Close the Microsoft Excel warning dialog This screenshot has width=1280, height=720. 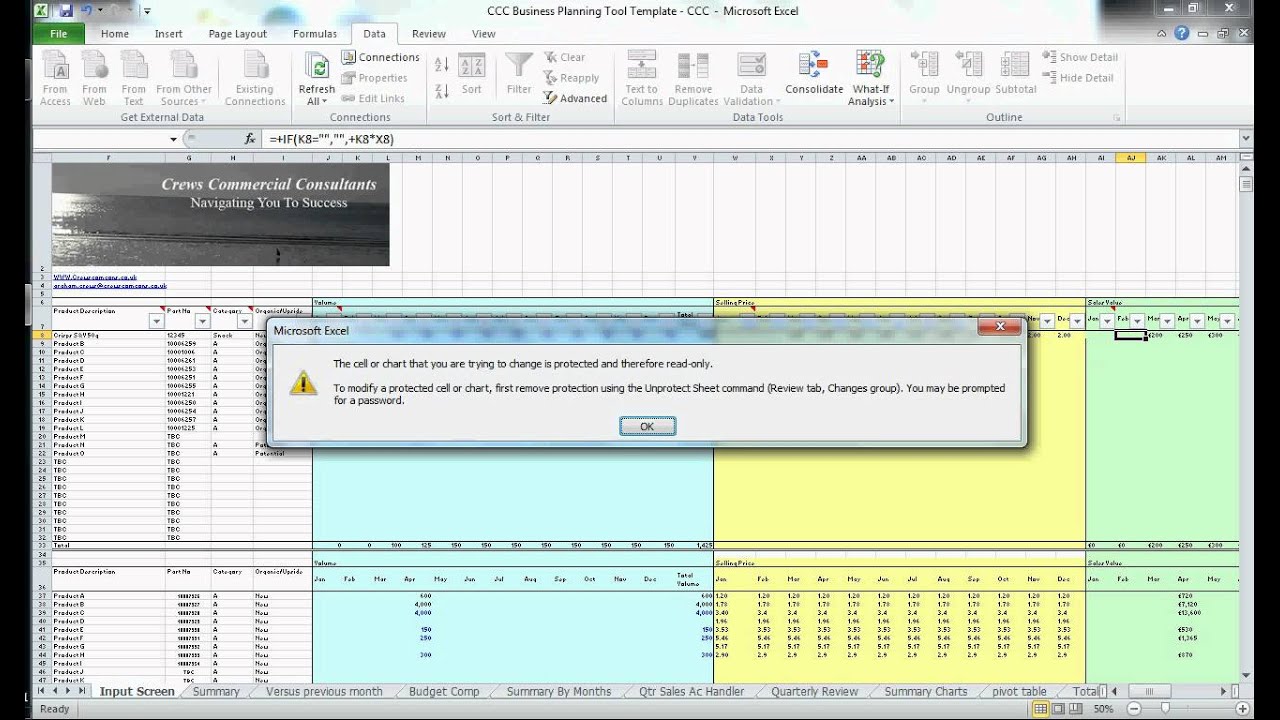tap(1000, 327)
